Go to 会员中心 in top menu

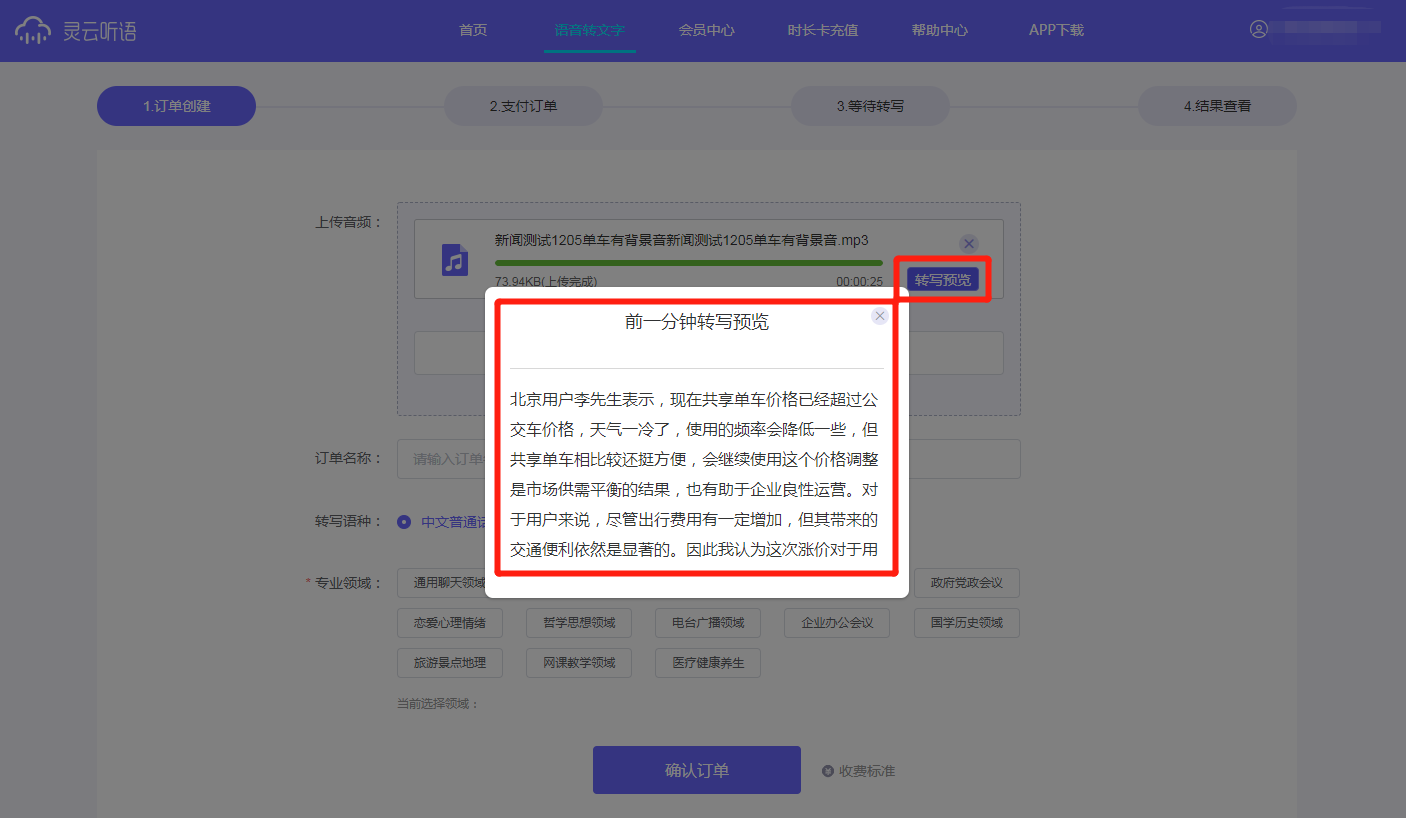(706, 30)
